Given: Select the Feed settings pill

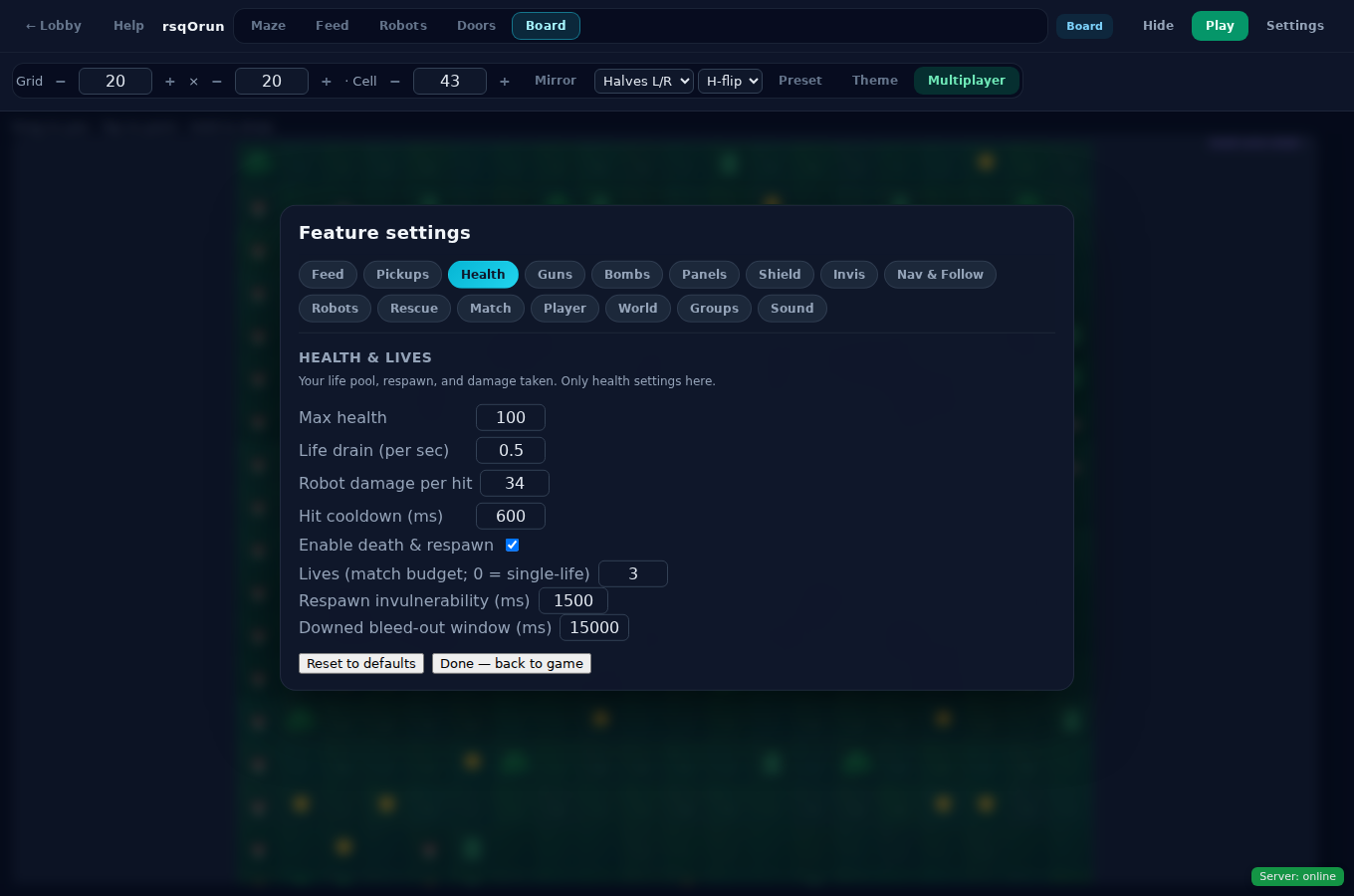Looking at the screenshot, I should coord(328,275).
